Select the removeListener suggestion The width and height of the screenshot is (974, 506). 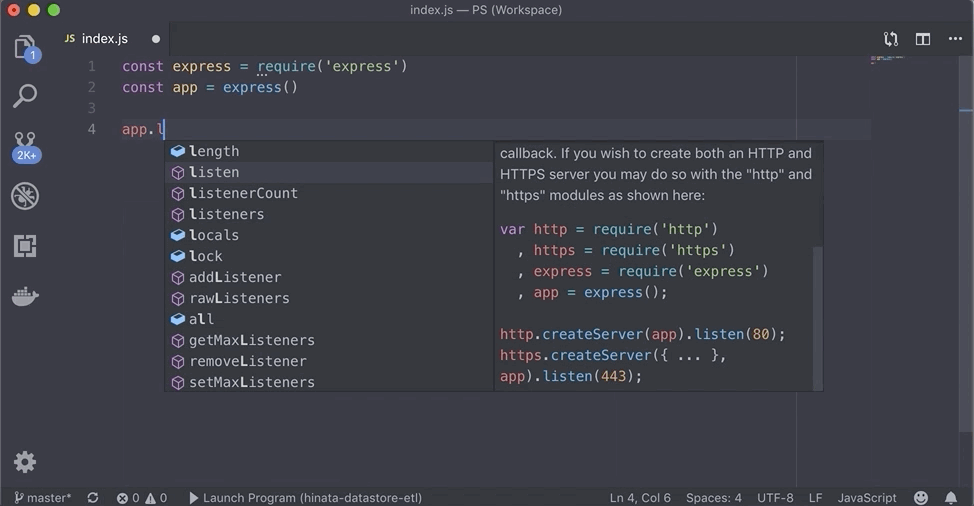click(x=329, y=361)
